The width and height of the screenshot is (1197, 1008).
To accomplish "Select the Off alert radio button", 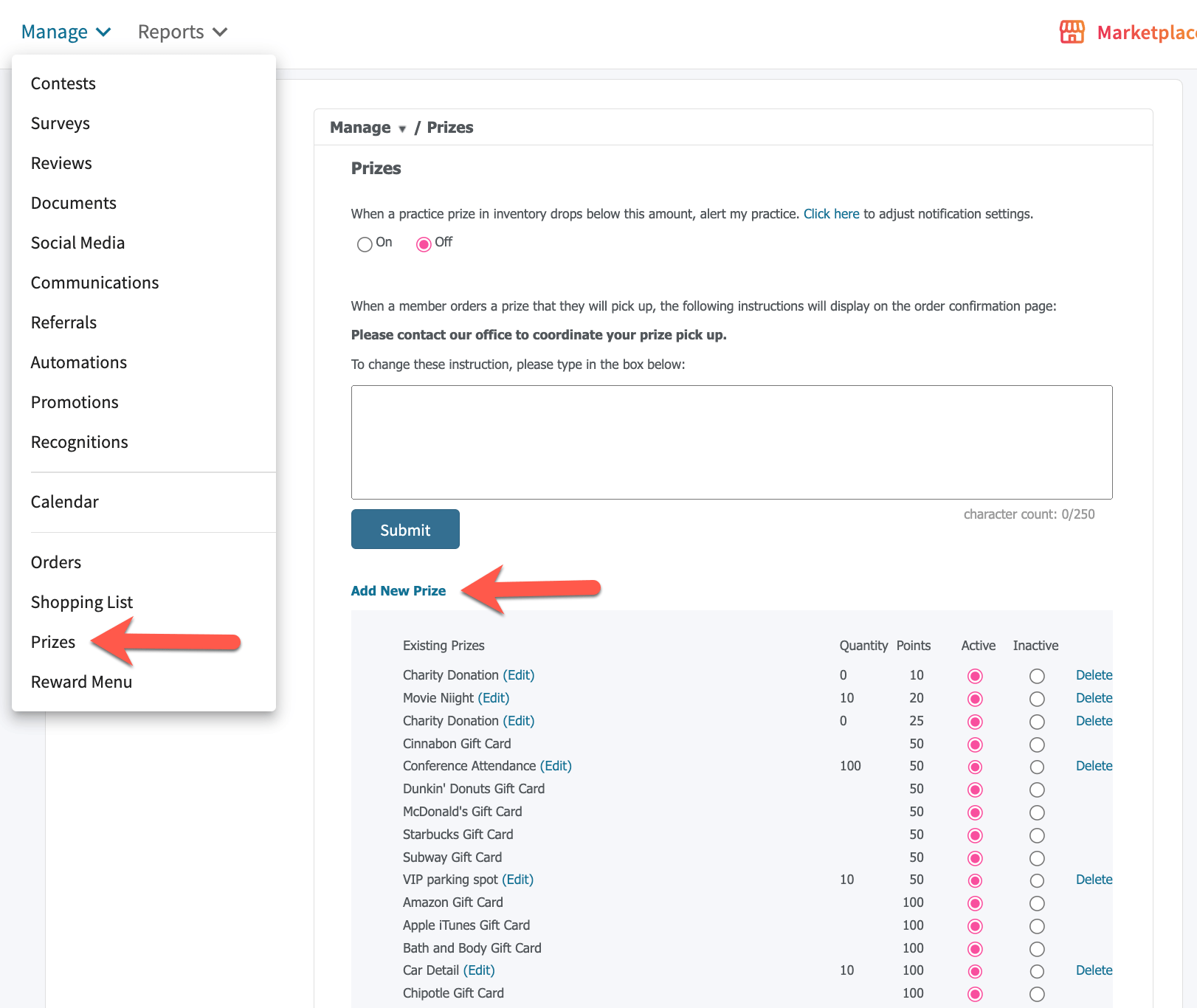I will 424,244.
